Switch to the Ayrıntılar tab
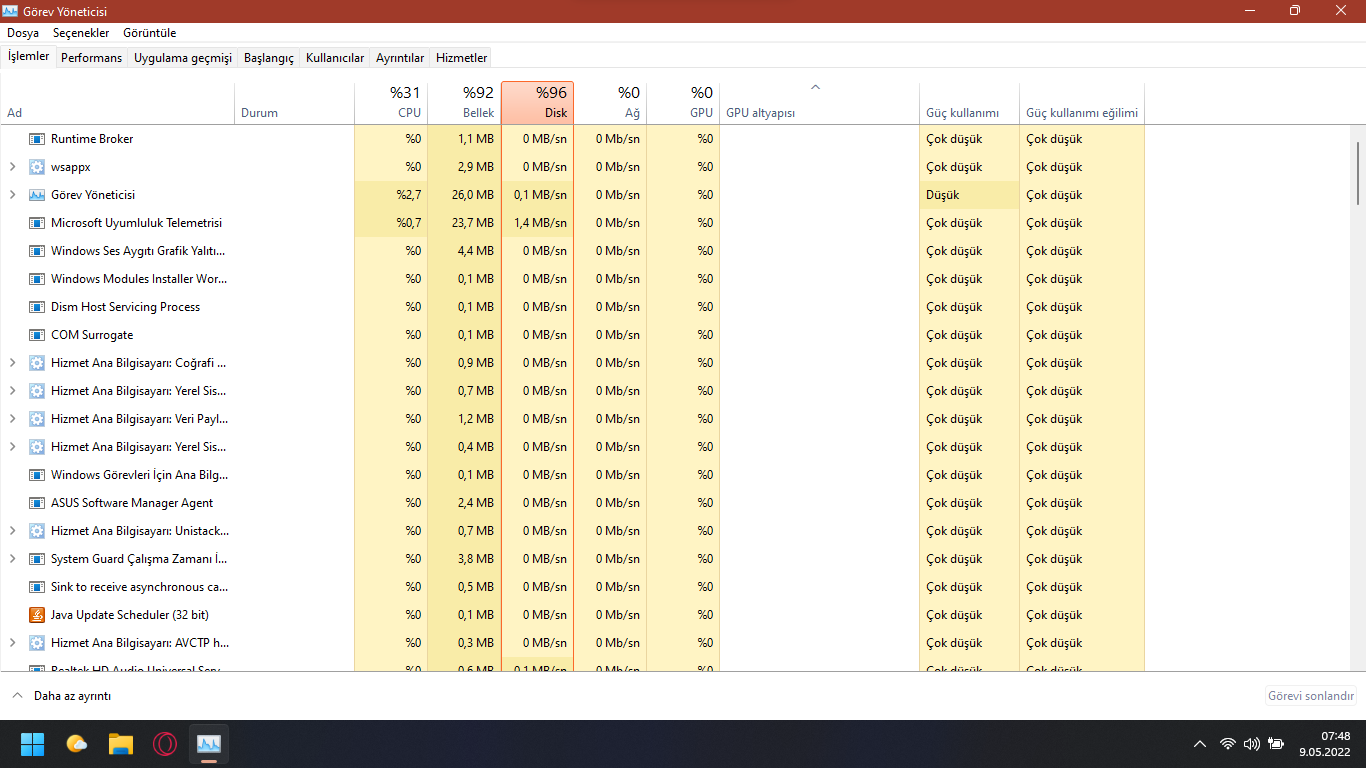The height and width of the screenshot is (768, 1366). (400, 58)
